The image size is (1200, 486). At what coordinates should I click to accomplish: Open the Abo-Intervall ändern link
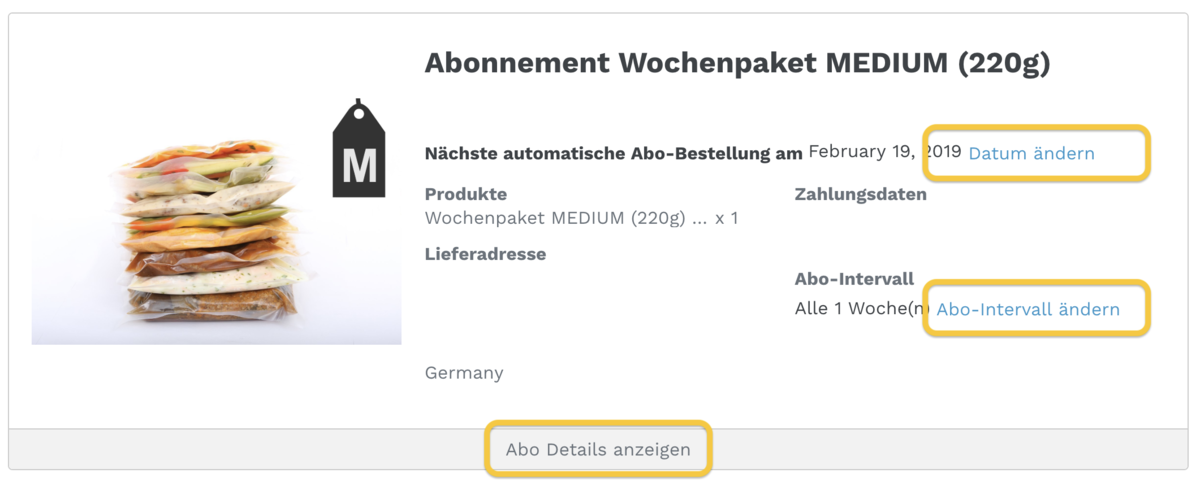(x=1028, y=309)
